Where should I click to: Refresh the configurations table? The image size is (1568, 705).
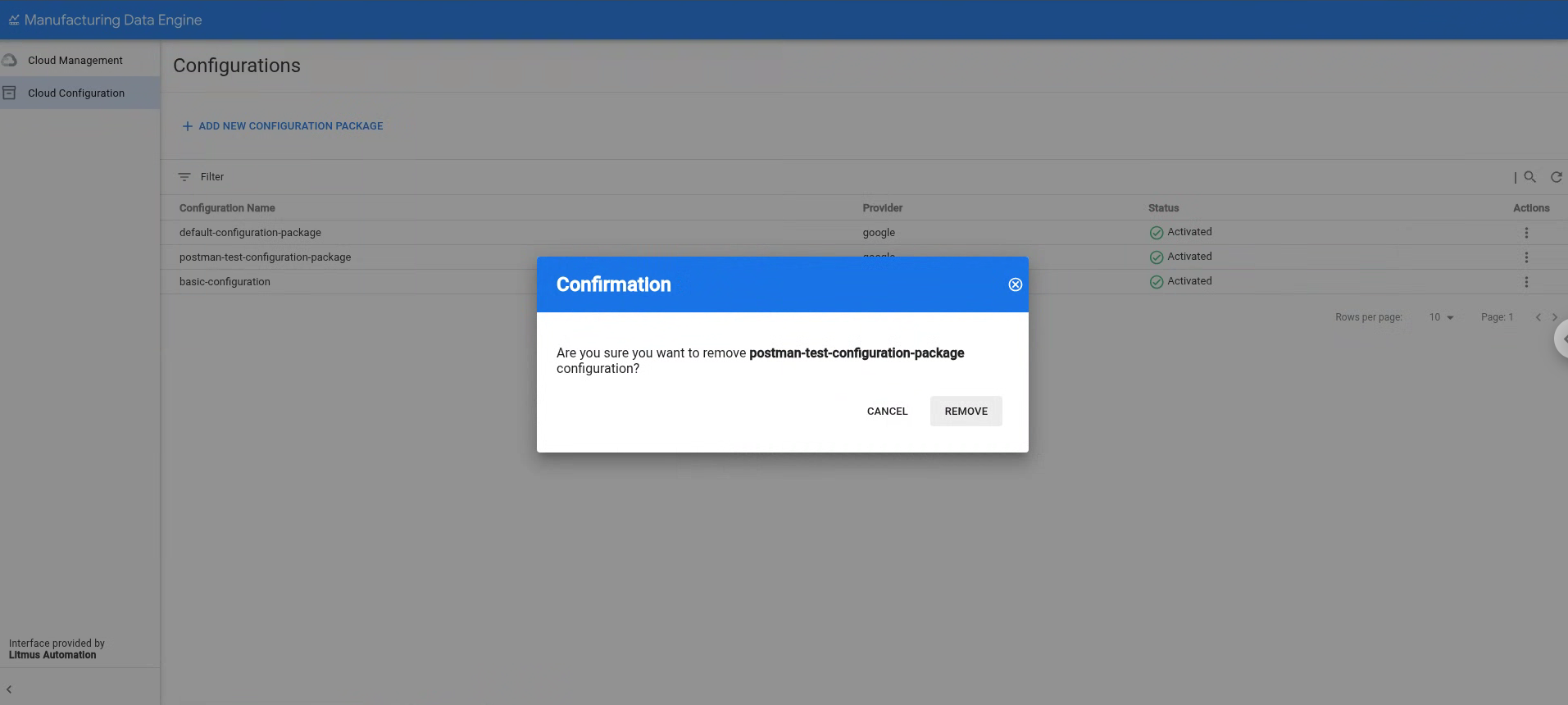coord(1556,177)
